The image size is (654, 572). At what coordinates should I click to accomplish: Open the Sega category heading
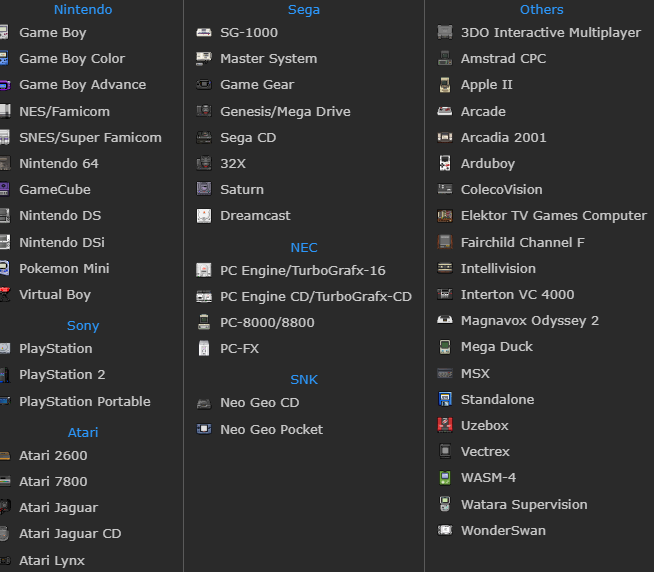pyautogui.click(x=304, y=10)
